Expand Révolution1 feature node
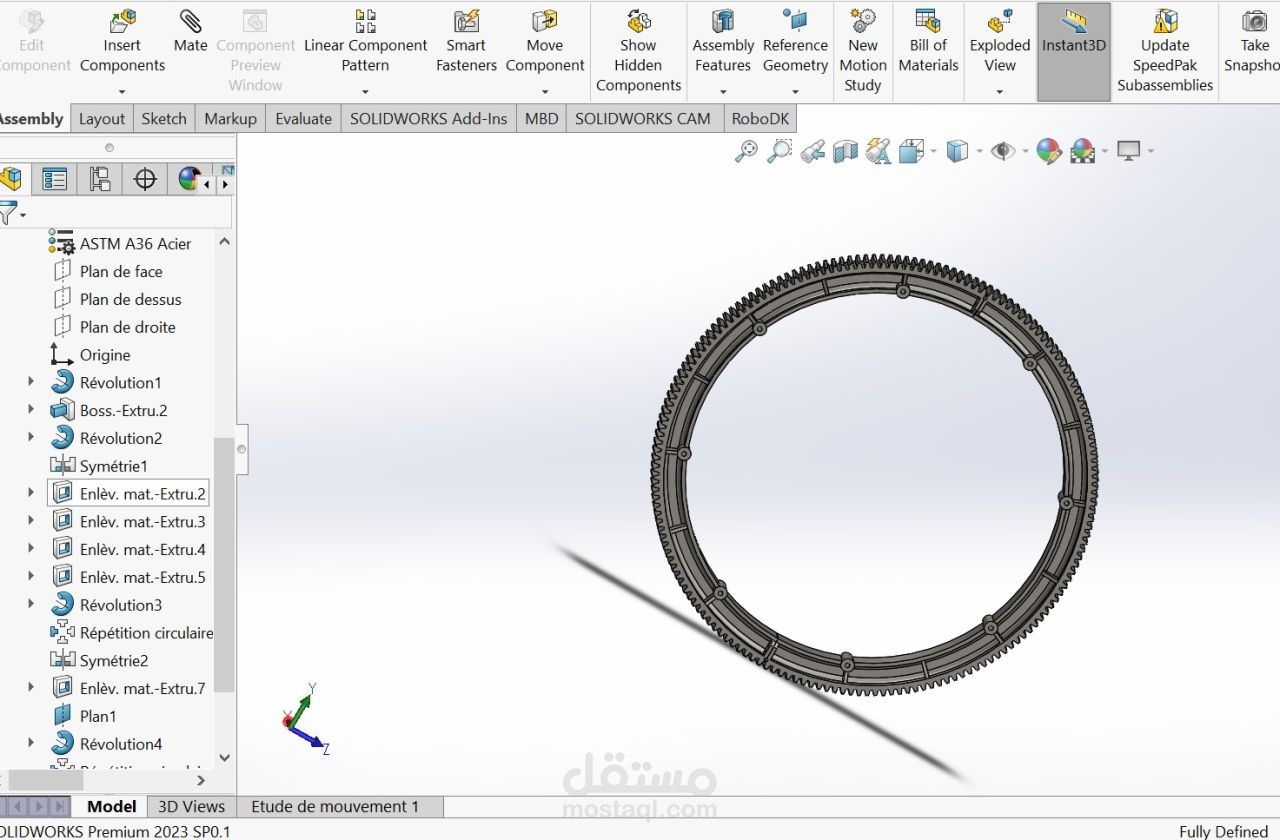Viewport: 1280px width, 840px height. tap(31, 382)
